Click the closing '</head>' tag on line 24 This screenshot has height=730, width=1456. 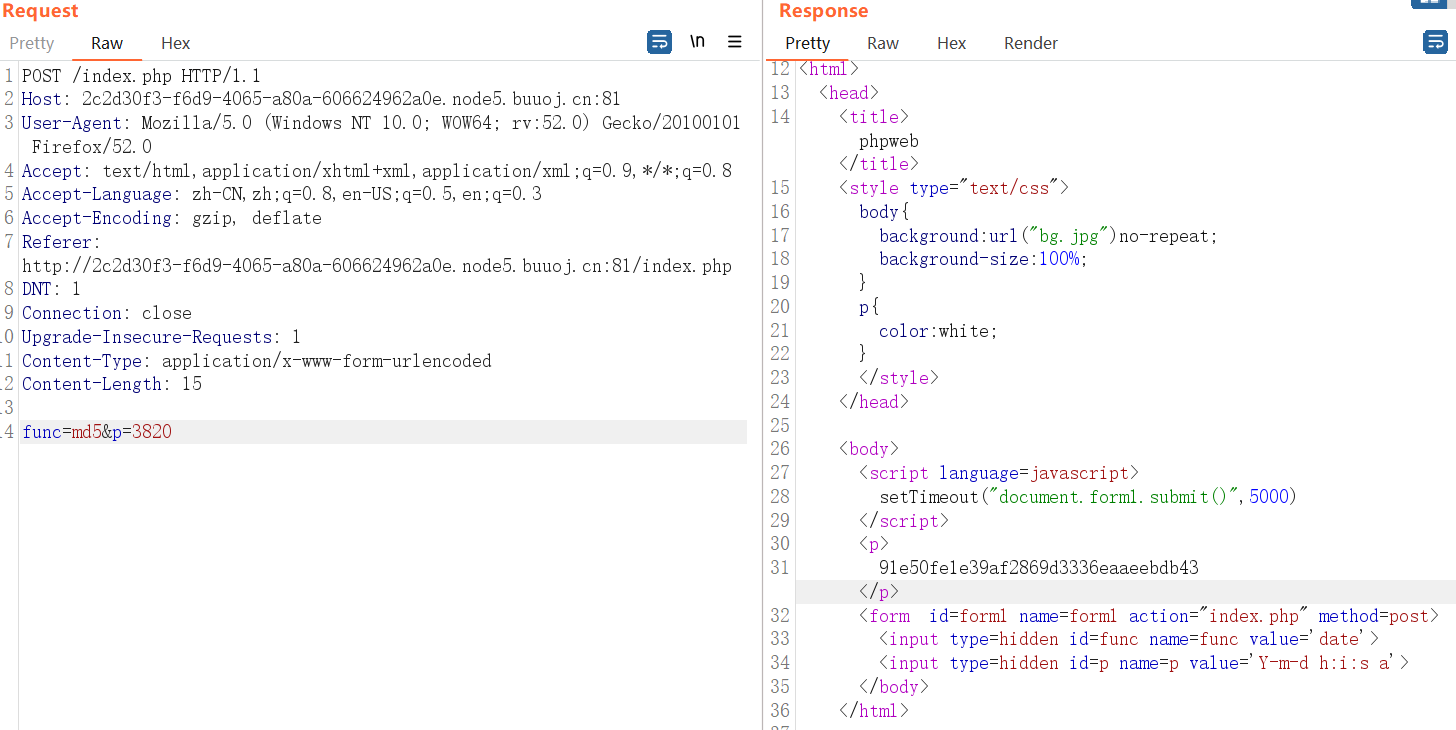tap(874, 402)
